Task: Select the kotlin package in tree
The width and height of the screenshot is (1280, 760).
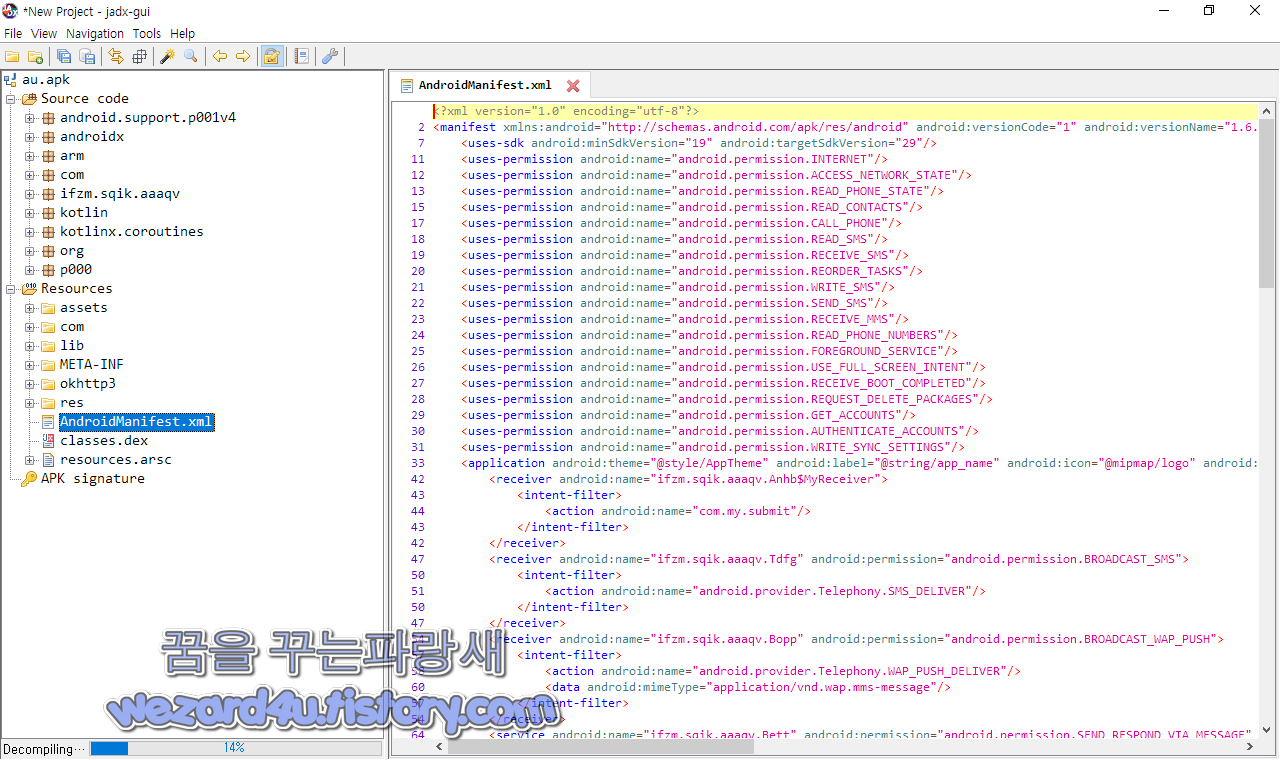Action: click(x=84, y=213)
